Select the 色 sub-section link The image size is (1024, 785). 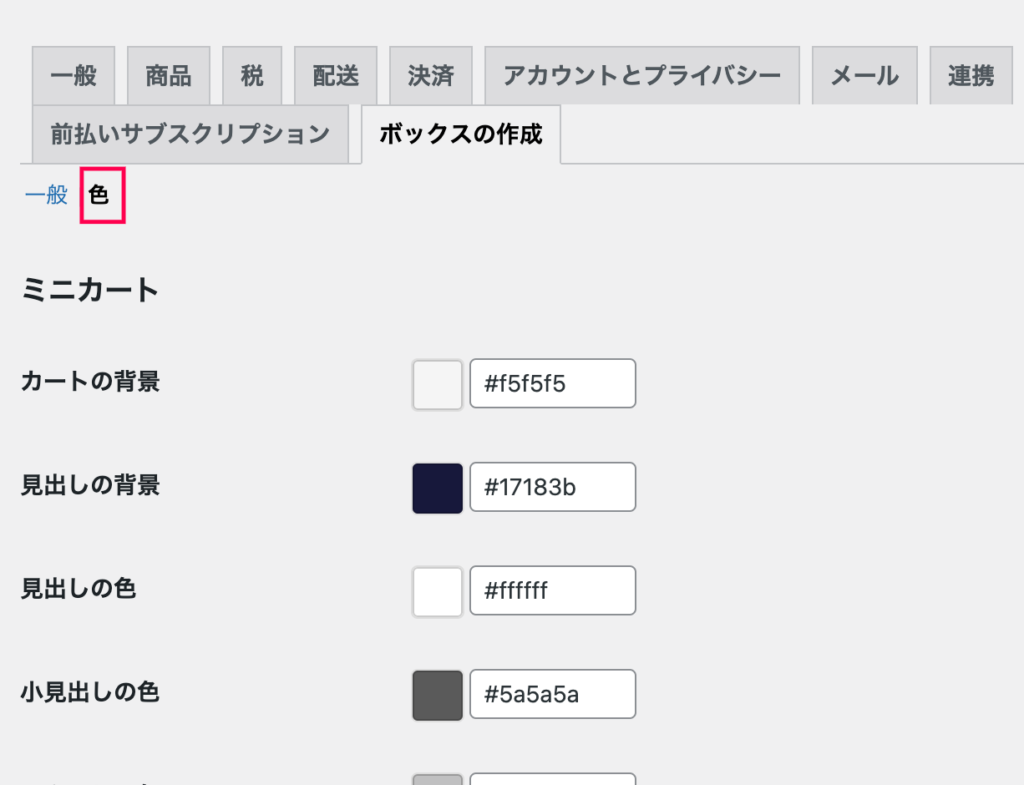point(99,195)
